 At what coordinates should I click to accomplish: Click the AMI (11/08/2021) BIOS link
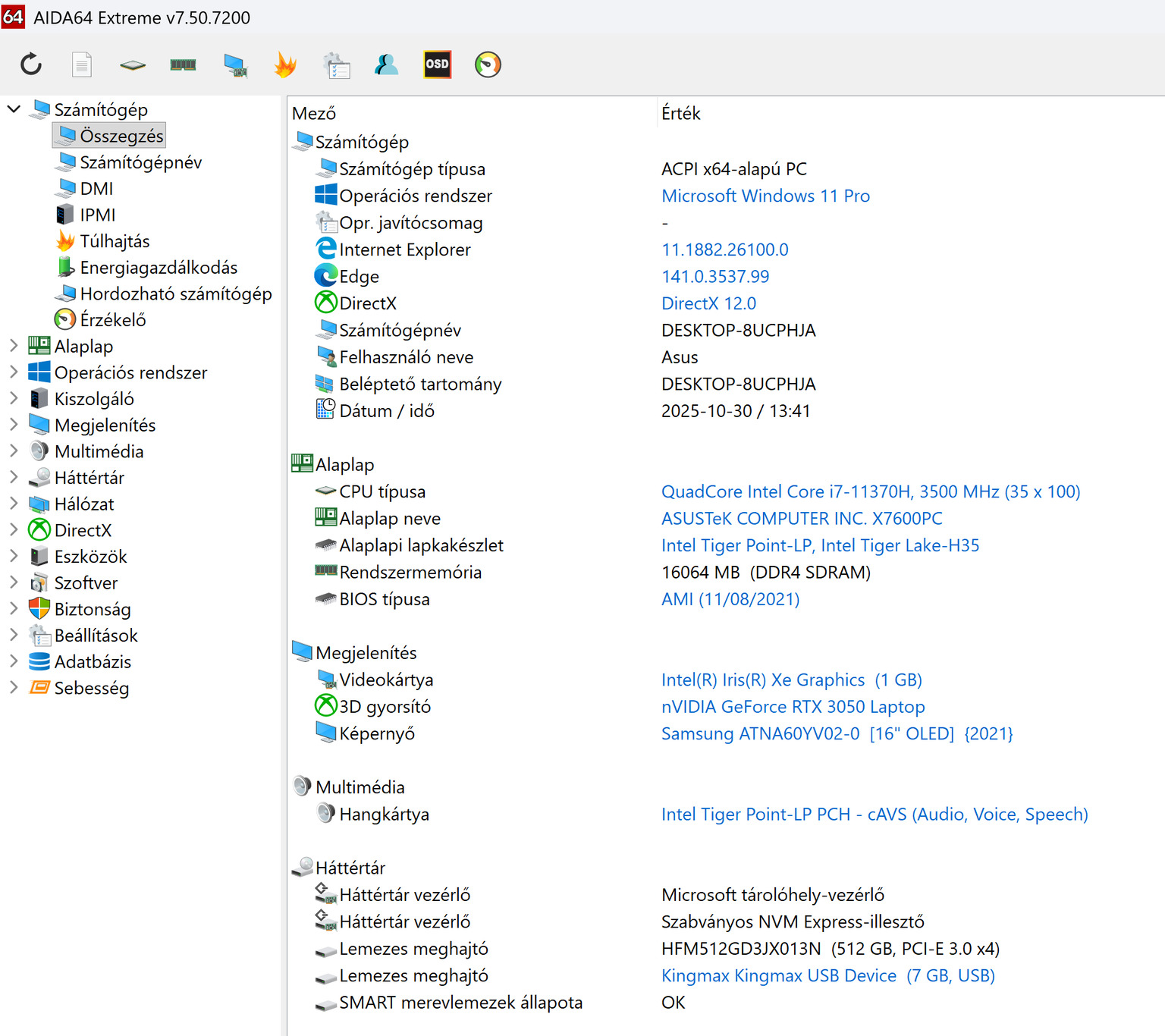coord(730,599)
